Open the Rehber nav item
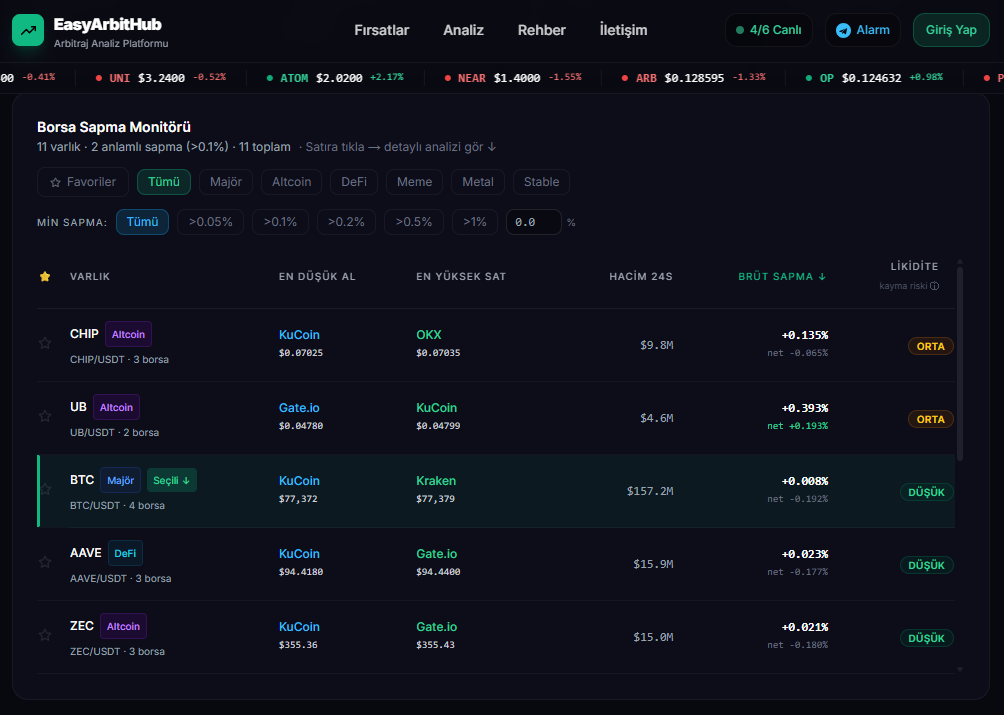This screenshot has width=1004, height=715. [542, 30]
